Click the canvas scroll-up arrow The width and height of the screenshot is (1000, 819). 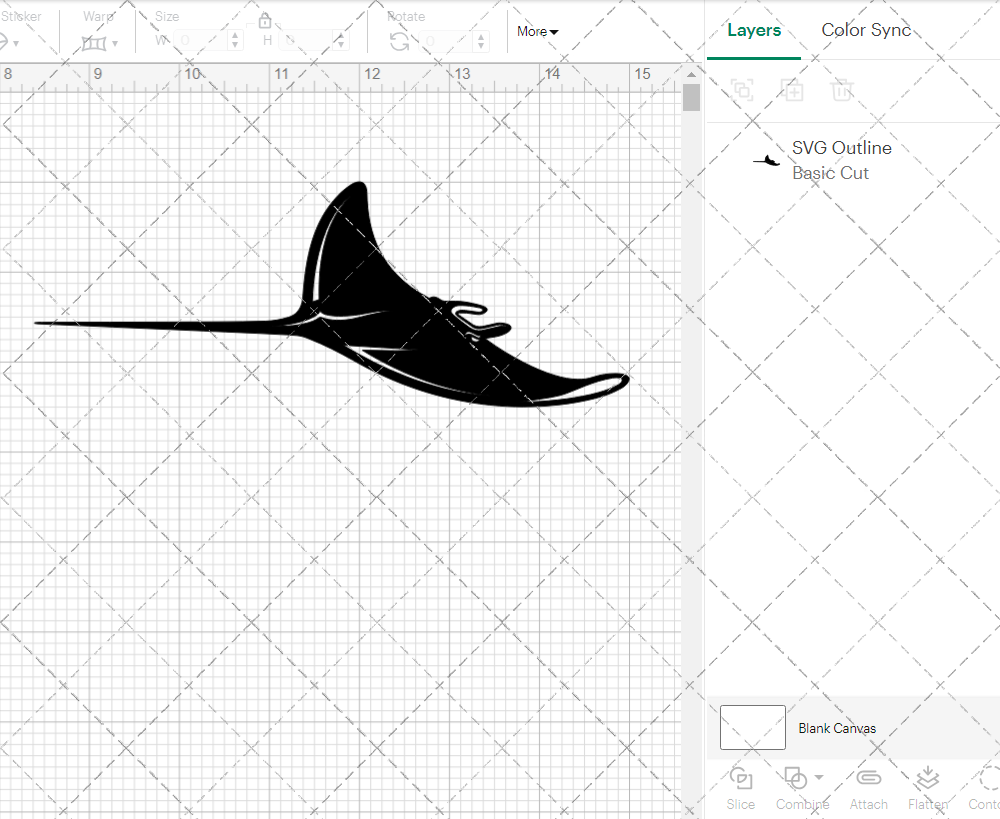tap(691, 75)
